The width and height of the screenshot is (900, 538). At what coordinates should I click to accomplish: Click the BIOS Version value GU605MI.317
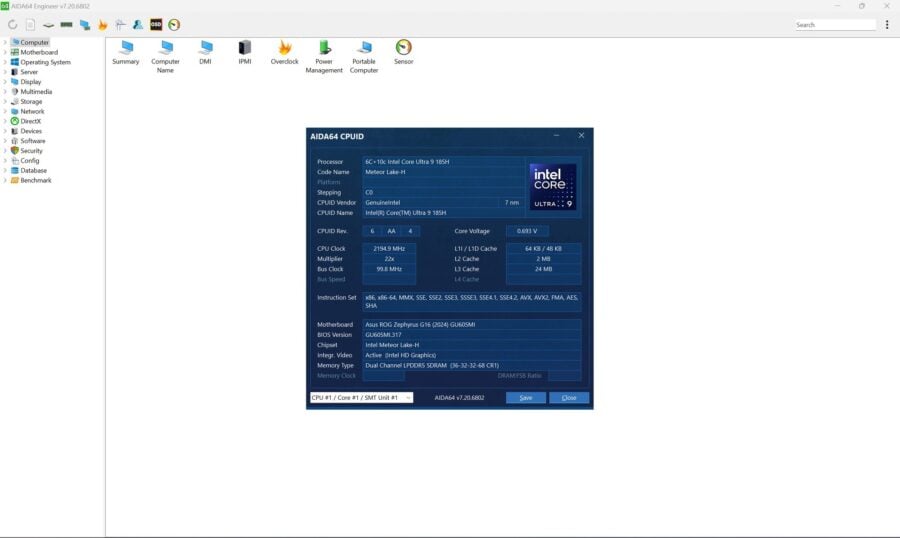(x=471, y=335)
